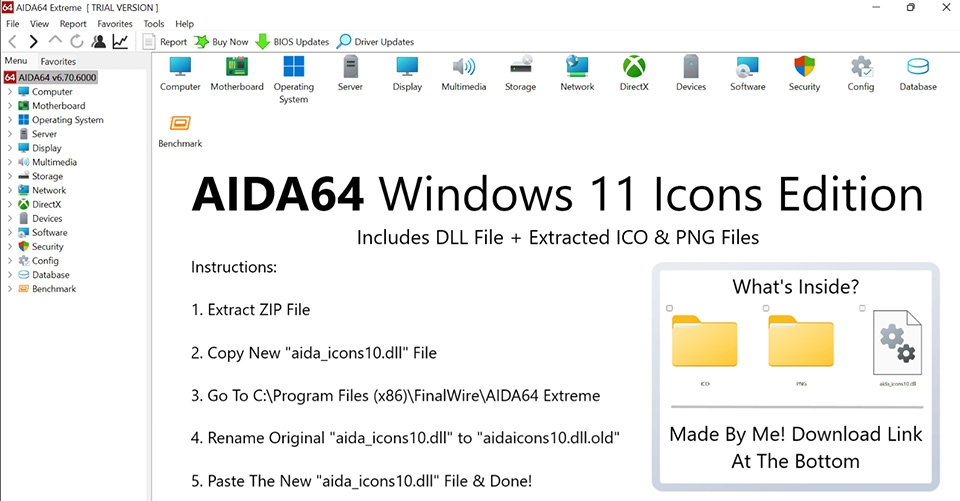Open the graph chart toolbar icon
This screenshot has width=960, height=501.
point(120,42)
